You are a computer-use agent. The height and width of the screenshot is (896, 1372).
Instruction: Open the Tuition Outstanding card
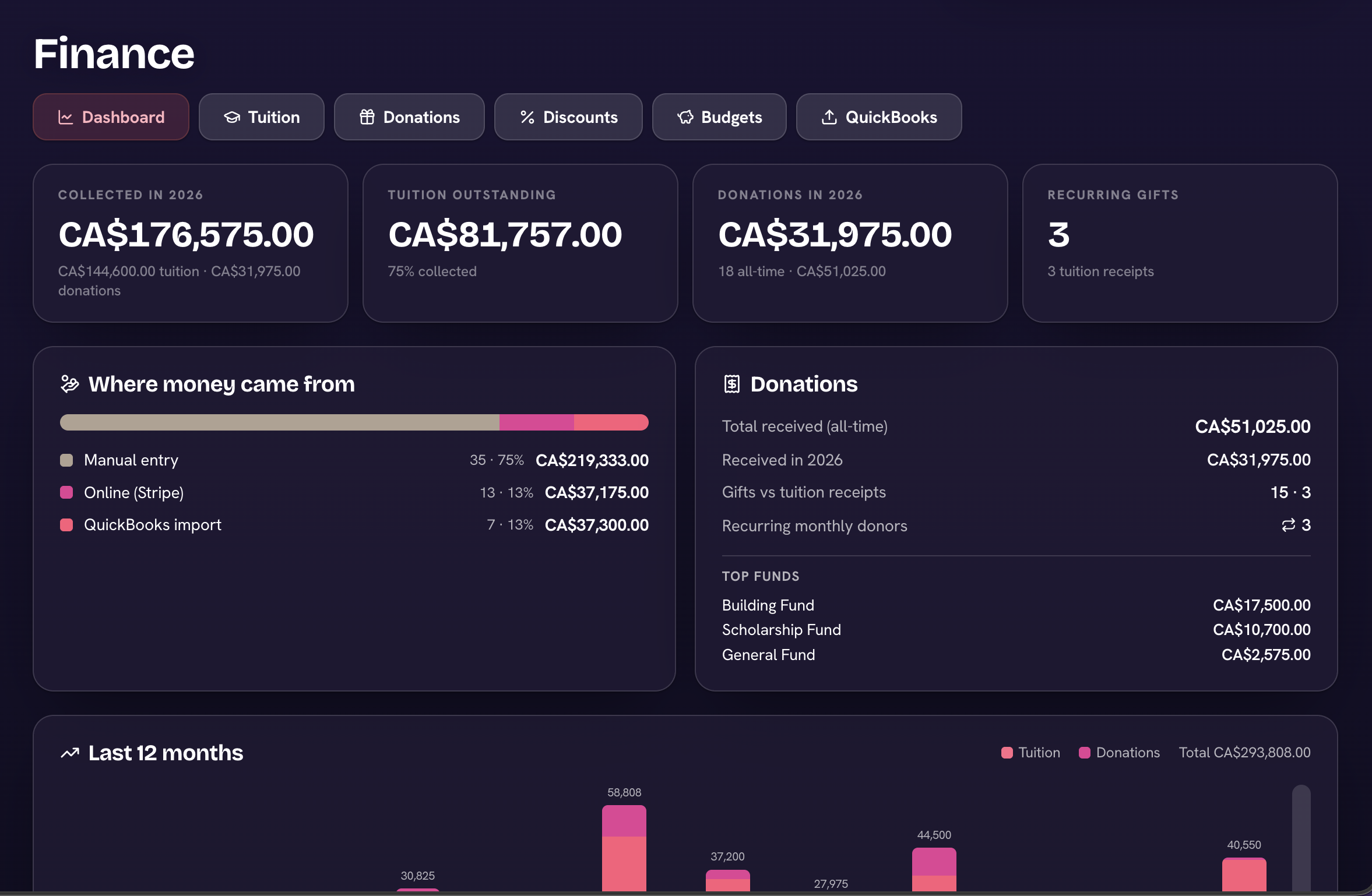(x=520, y=243)
